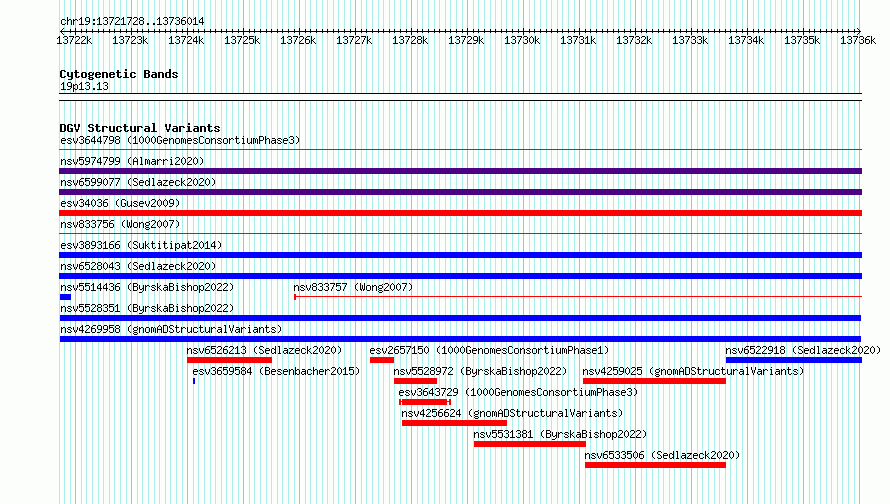Click the blue bar under nsv5528351

click(460, 318)
